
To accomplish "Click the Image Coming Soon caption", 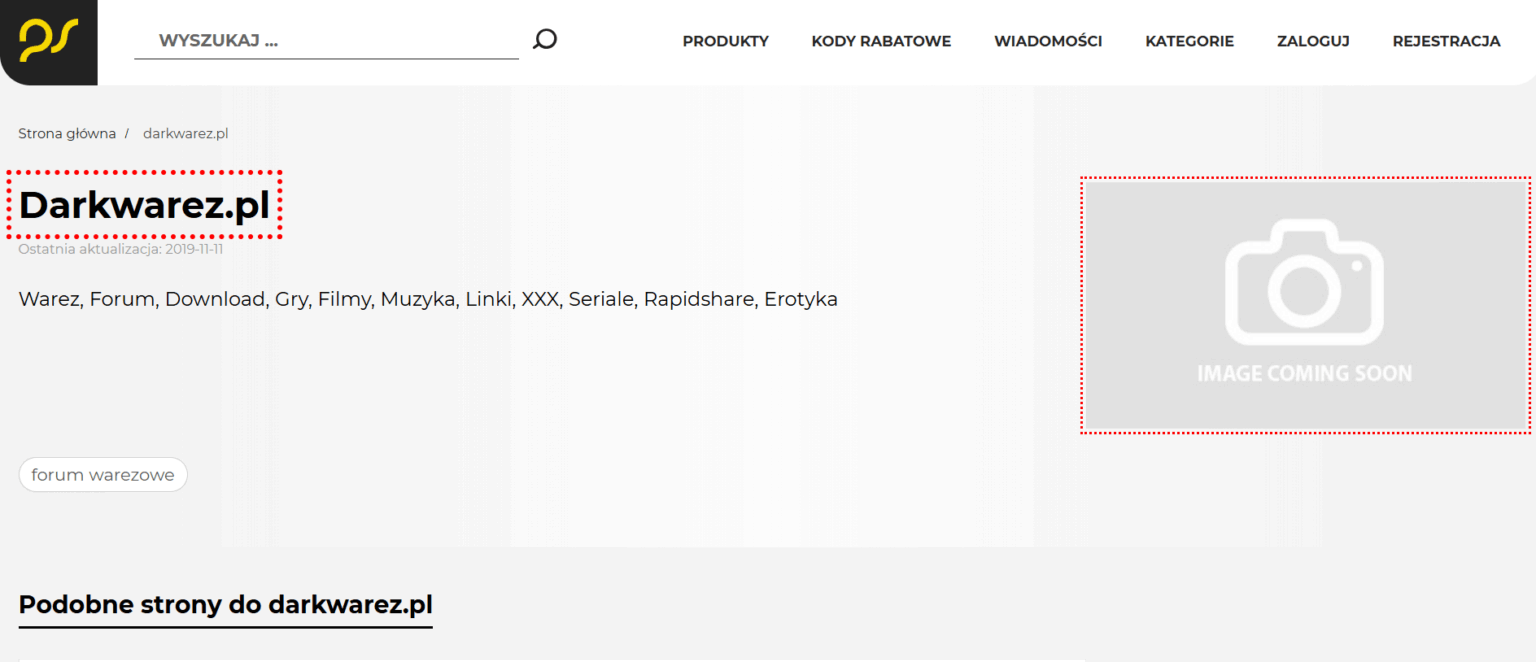I will (x=1305, y=374).
